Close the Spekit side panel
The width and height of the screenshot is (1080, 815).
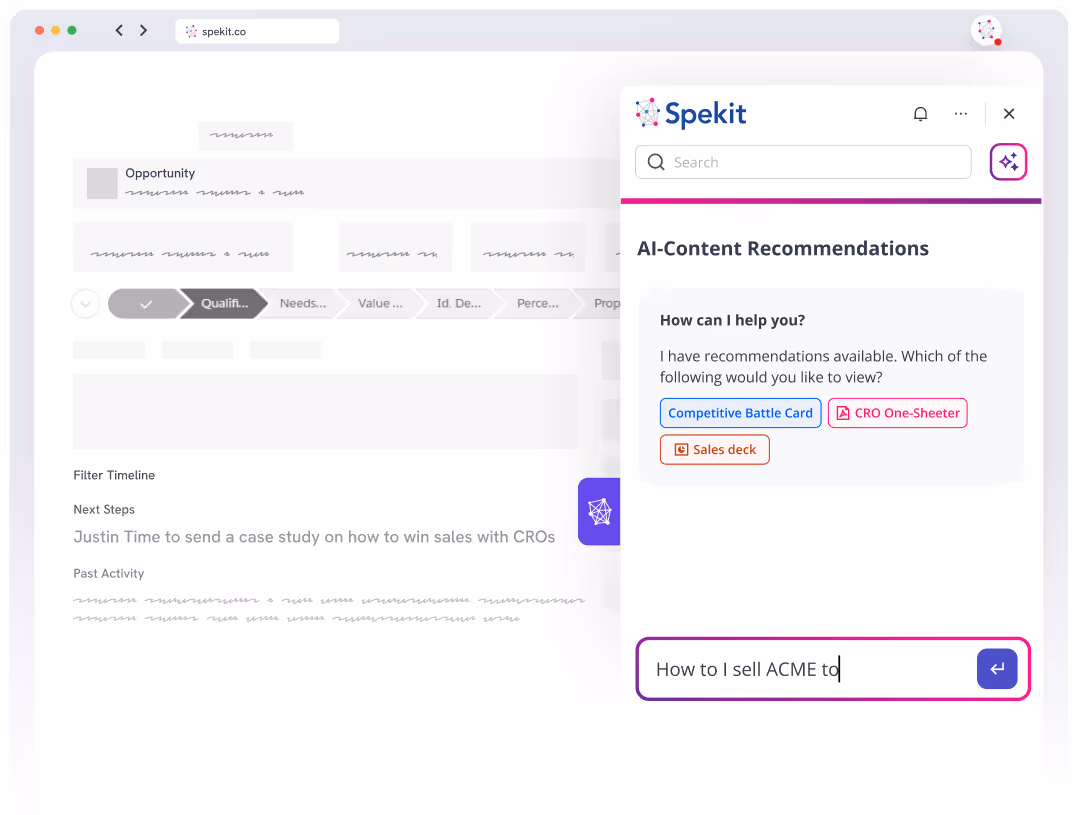pos(1009,114)
